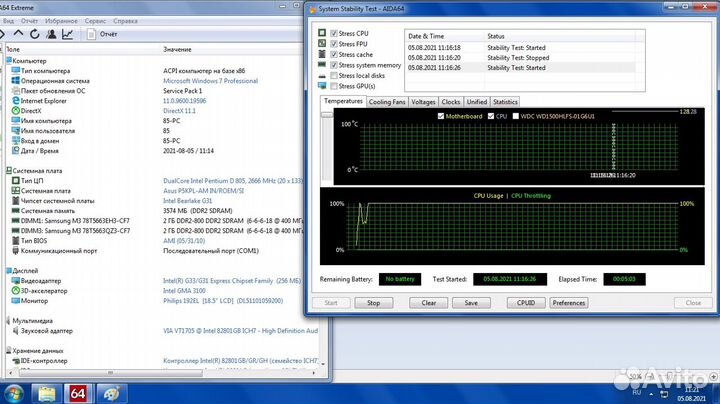Open Windows Explorer from the taskbar
Screen dimensions: 720x404
(x=46, y=394)
